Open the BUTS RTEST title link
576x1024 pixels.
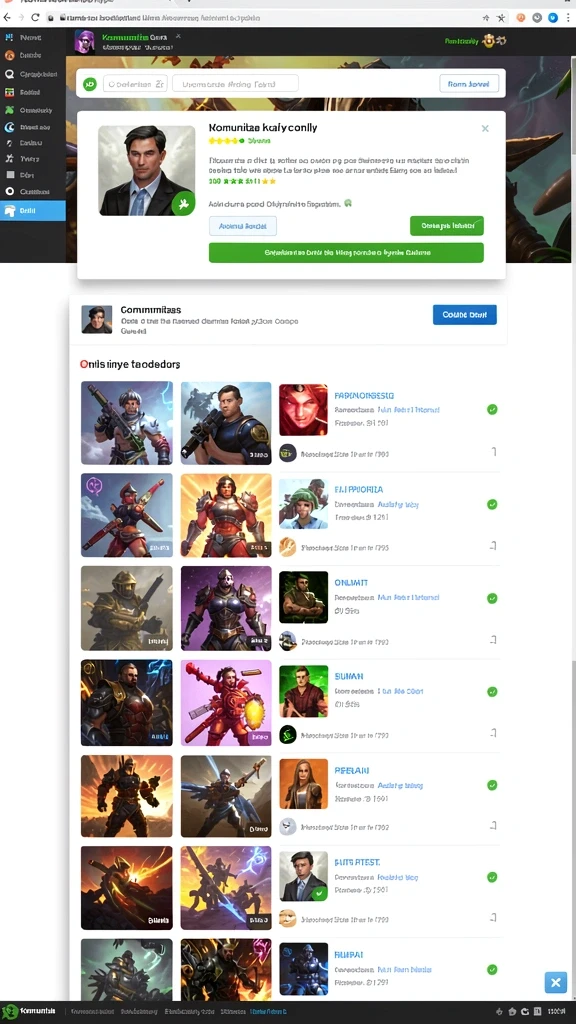[357, 862]
